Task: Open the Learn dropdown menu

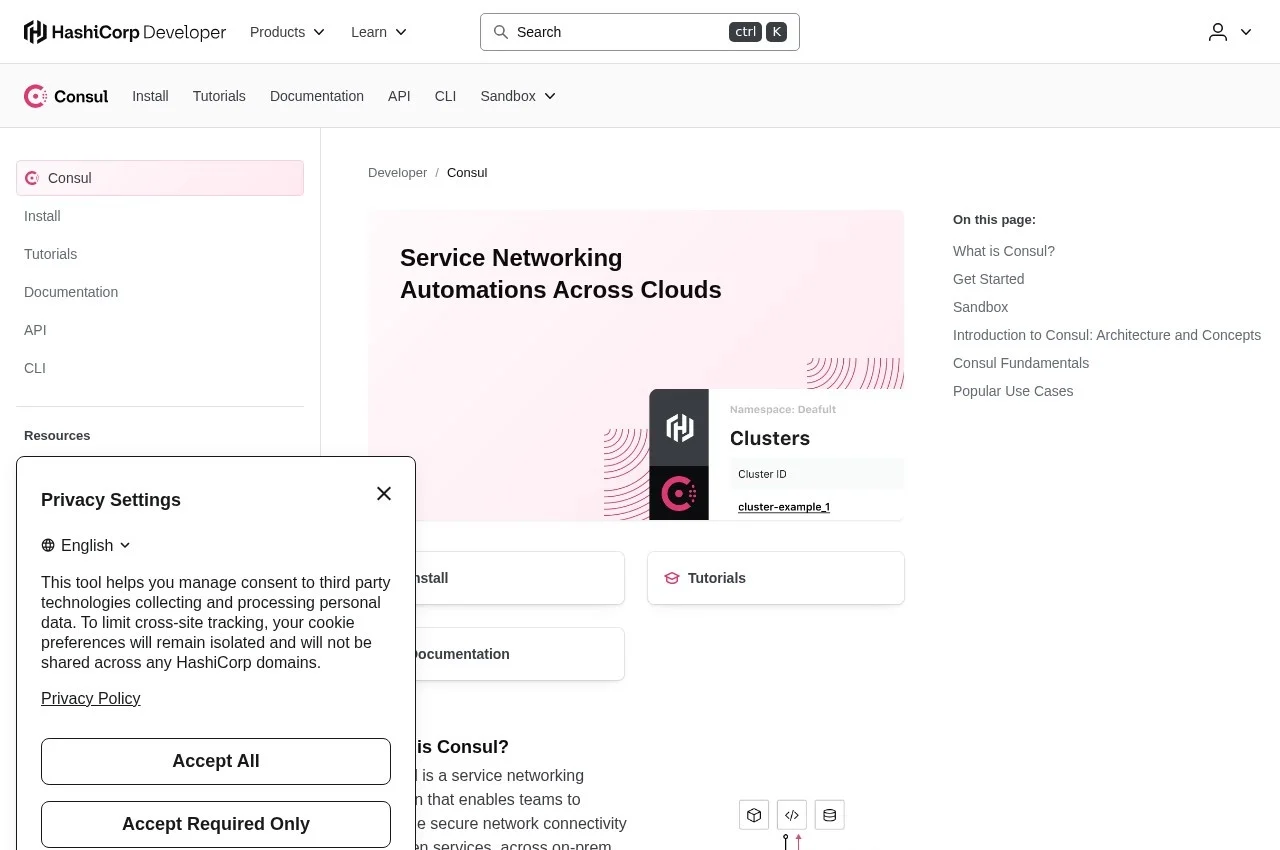Action: point(379,32)
